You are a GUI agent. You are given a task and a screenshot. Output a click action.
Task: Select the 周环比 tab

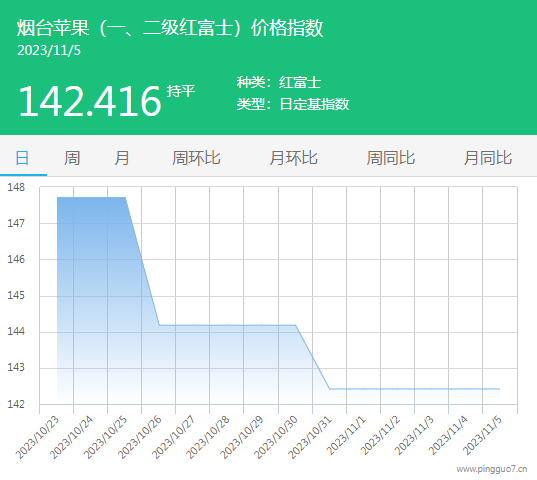(196, 158)
